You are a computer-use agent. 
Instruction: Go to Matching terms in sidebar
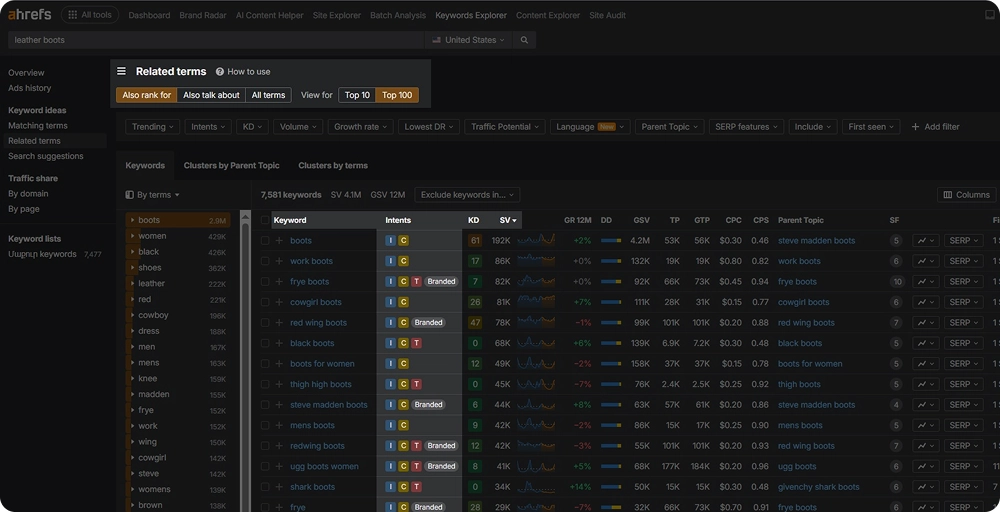coord(38,126)
